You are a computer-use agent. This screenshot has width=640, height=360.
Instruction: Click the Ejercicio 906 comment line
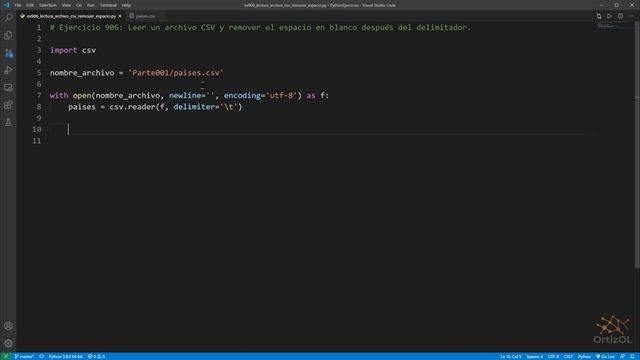(260, 27)
